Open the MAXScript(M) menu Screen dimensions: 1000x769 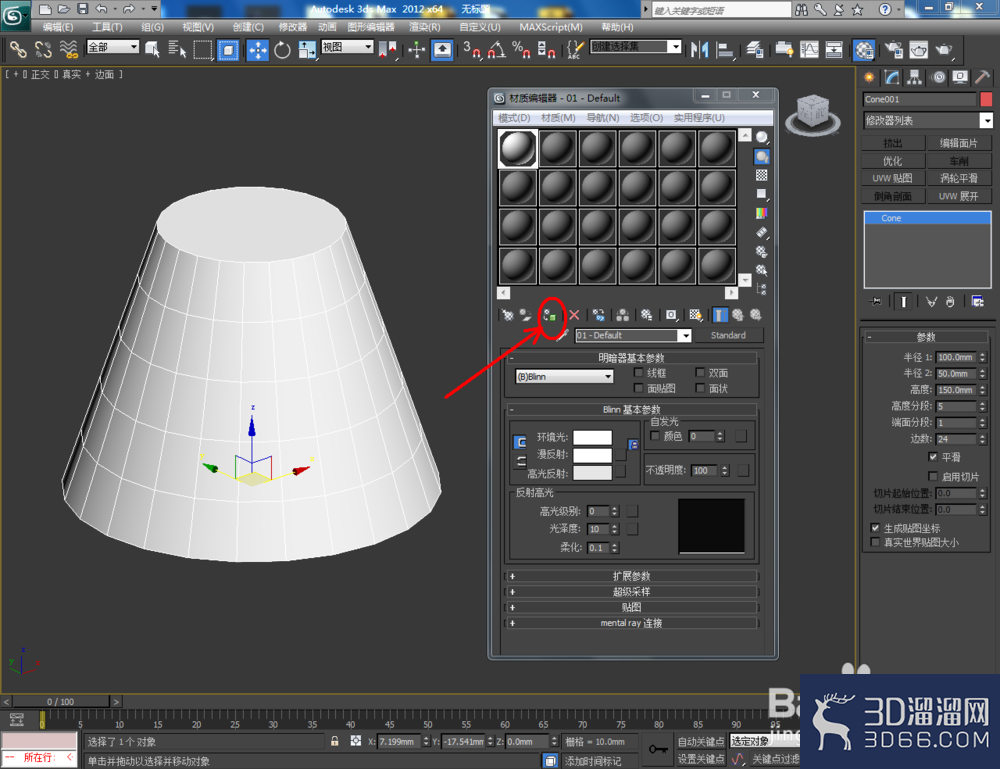551,27
